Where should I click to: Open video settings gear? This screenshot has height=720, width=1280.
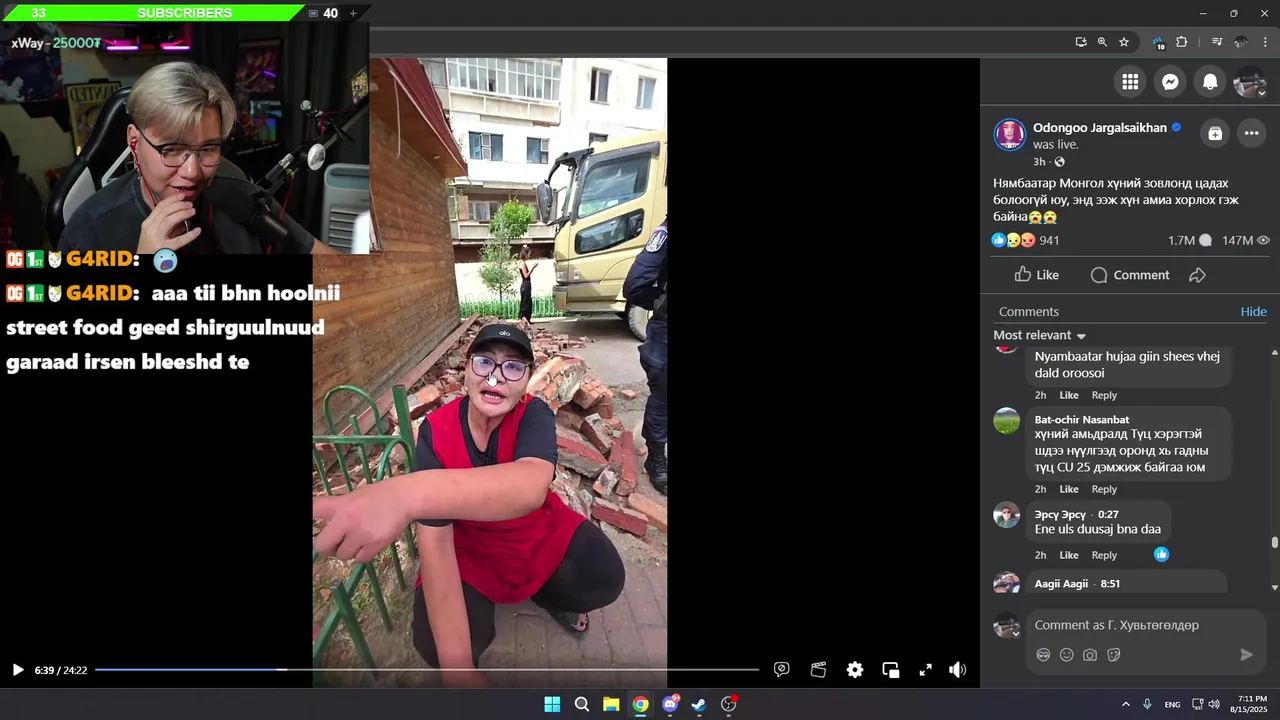855,670
